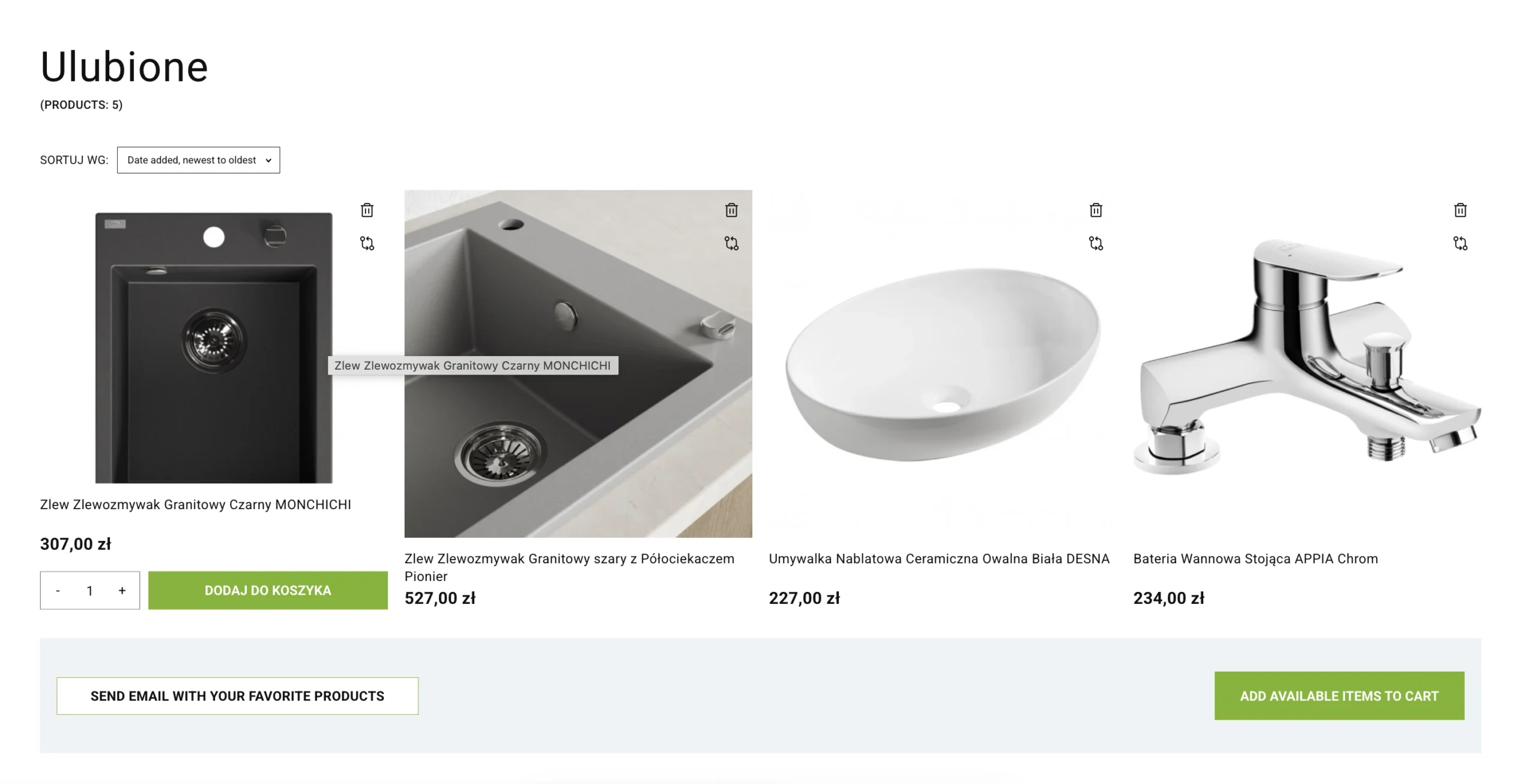
Task: Click the quantity input field
Action: (89, 591)
